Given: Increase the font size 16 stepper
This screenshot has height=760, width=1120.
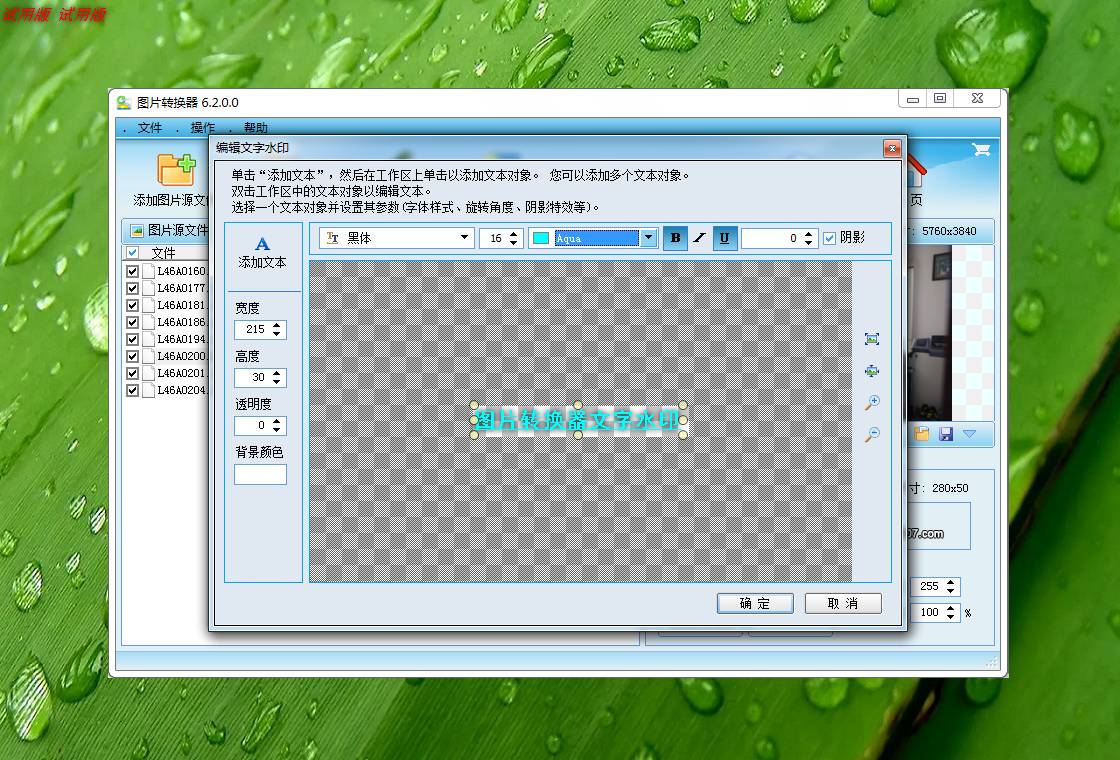Looking at the screenshot, I should coord(514,234).
